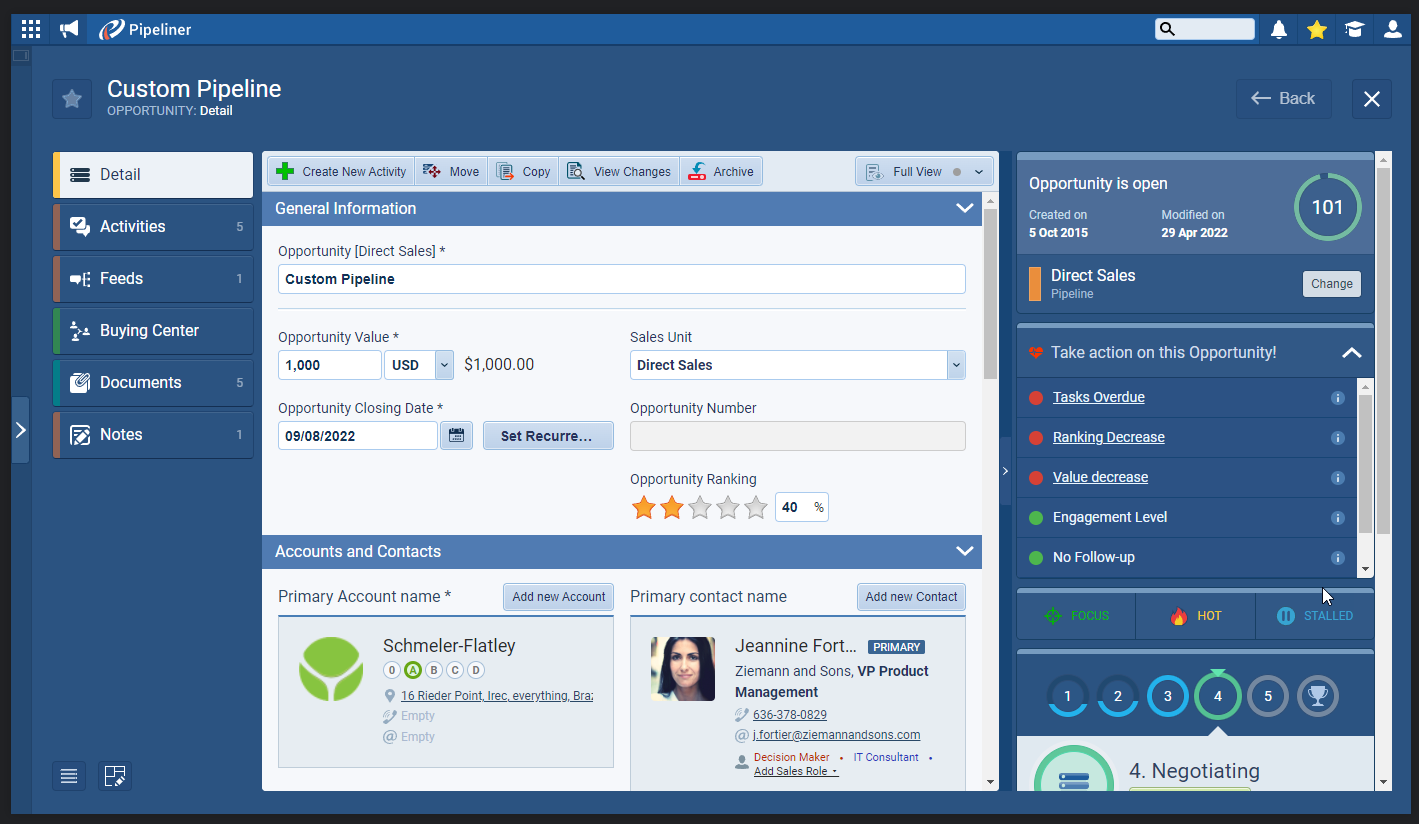The image size is (1419, 824).
Task: Open the app grid launcher icon
Action: (31, 29)
